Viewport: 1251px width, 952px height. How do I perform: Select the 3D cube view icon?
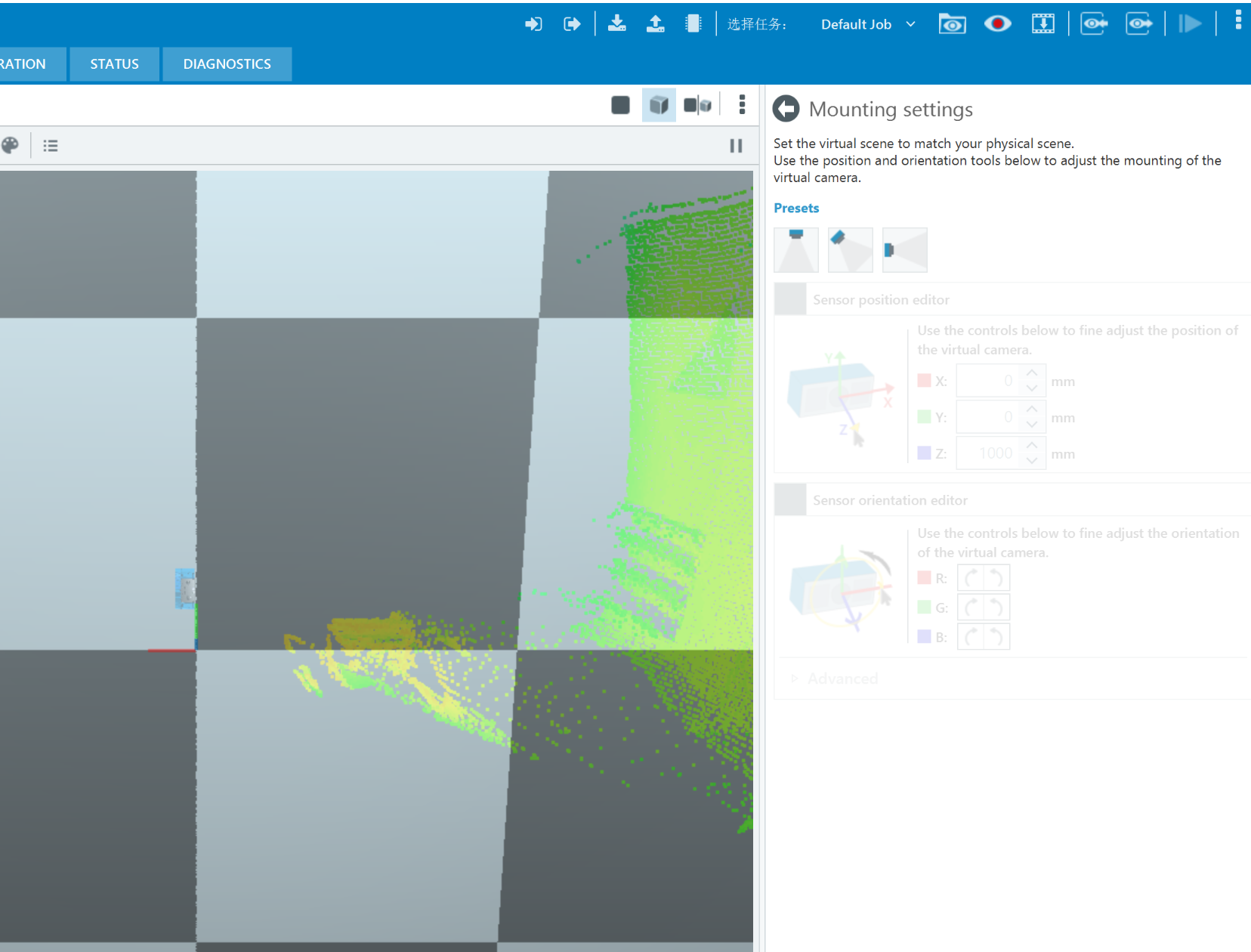pyautogui.click(x=659, y=105)
